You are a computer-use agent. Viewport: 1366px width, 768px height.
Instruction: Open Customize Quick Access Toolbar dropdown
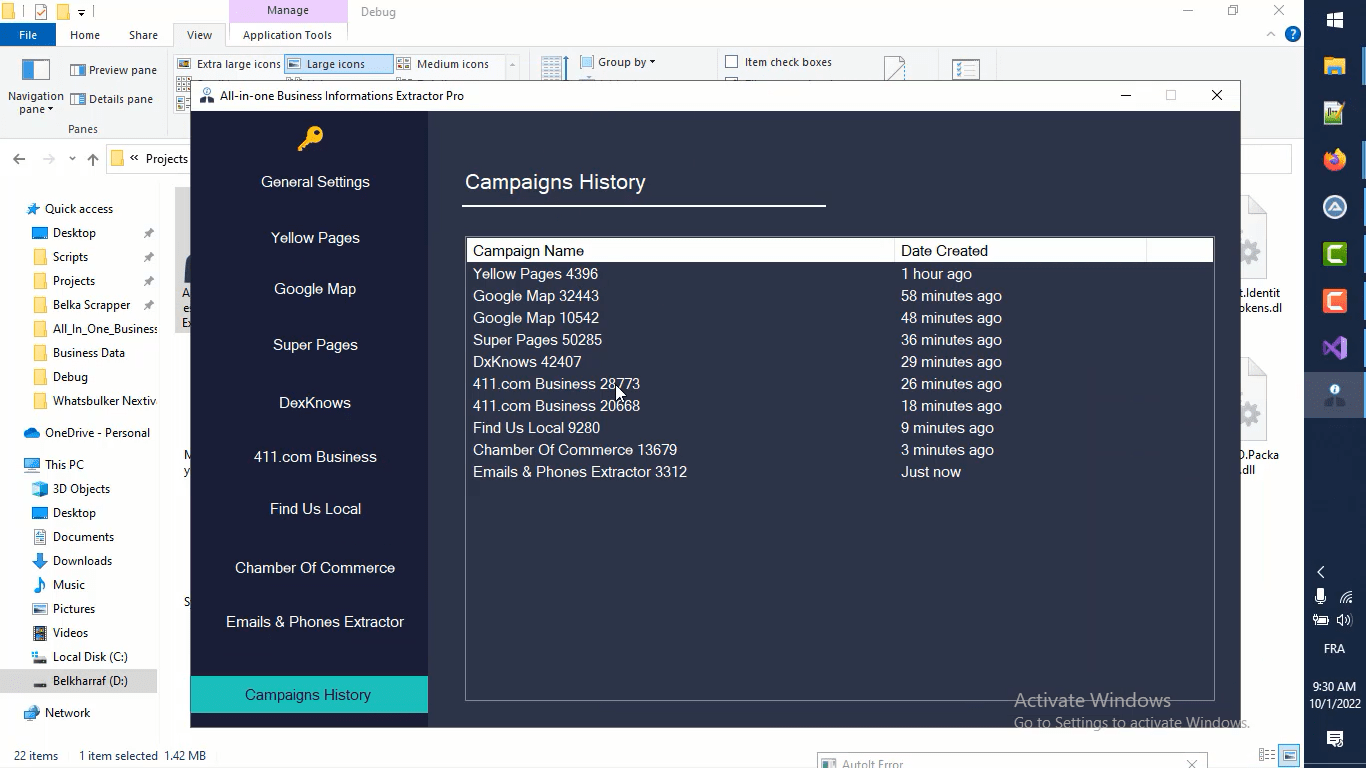pyautogui.click(x=82, y=12)
